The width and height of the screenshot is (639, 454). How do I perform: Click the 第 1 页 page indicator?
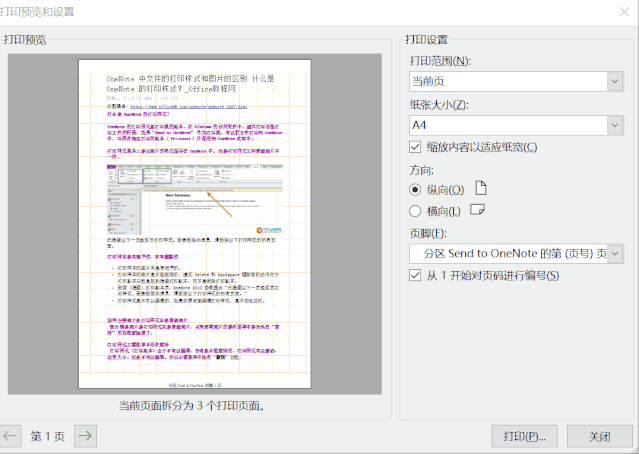tap(47, 436)
